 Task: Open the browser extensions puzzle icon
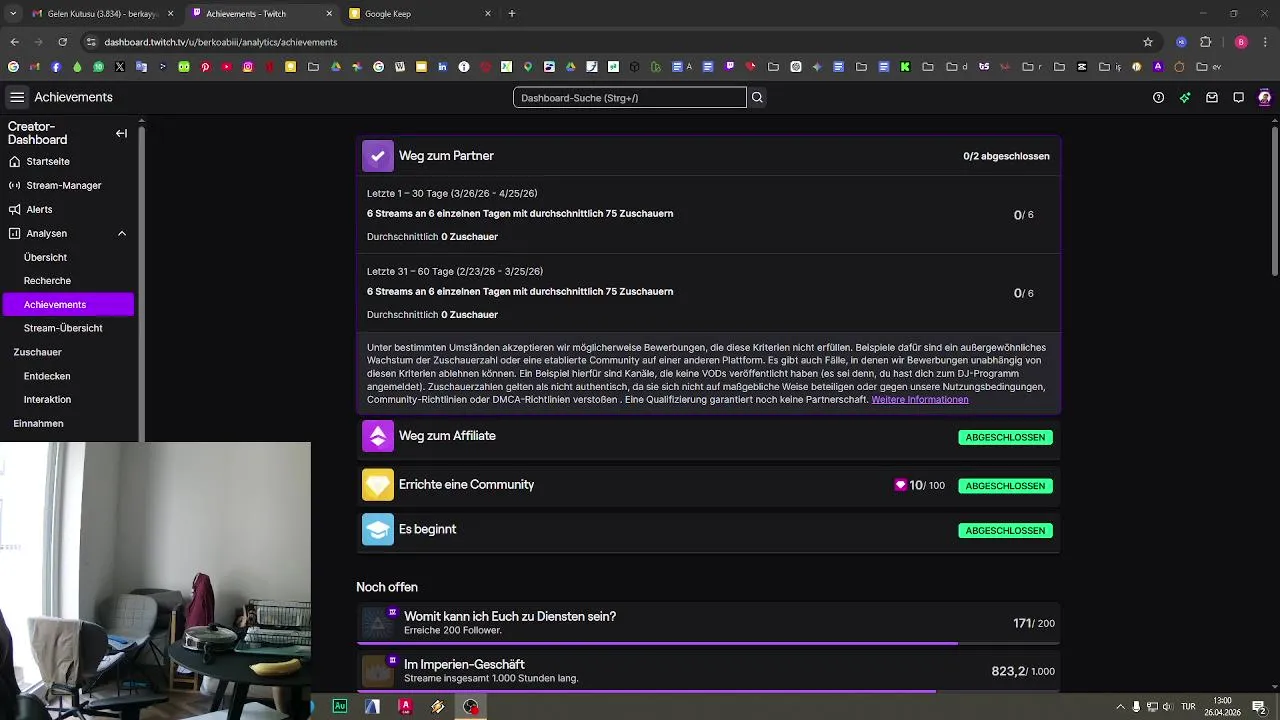[x=1205, y=42]
